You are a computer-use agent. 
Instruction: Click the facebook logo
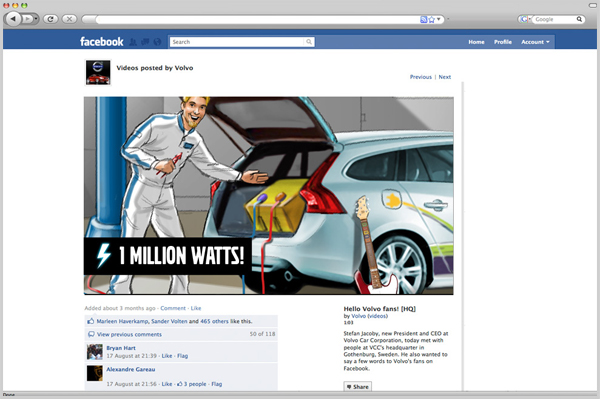pos(101,41)
